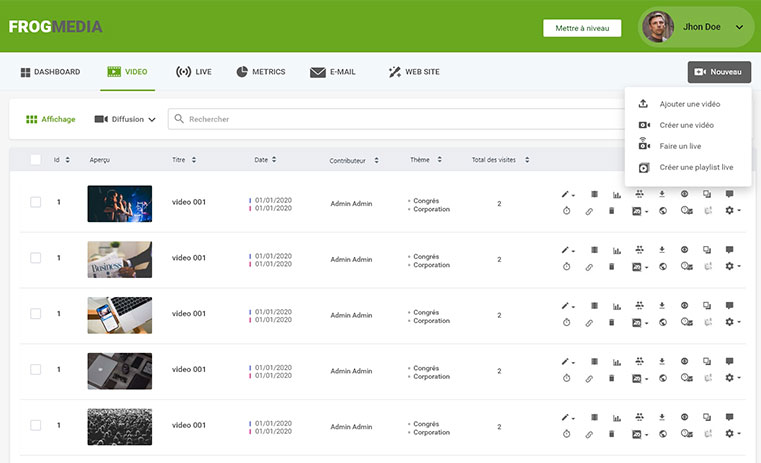Viewport: 761px width, 463px height.
Task: Sort table by Contributeur column arrows
Action: click(x=376, y=160)
